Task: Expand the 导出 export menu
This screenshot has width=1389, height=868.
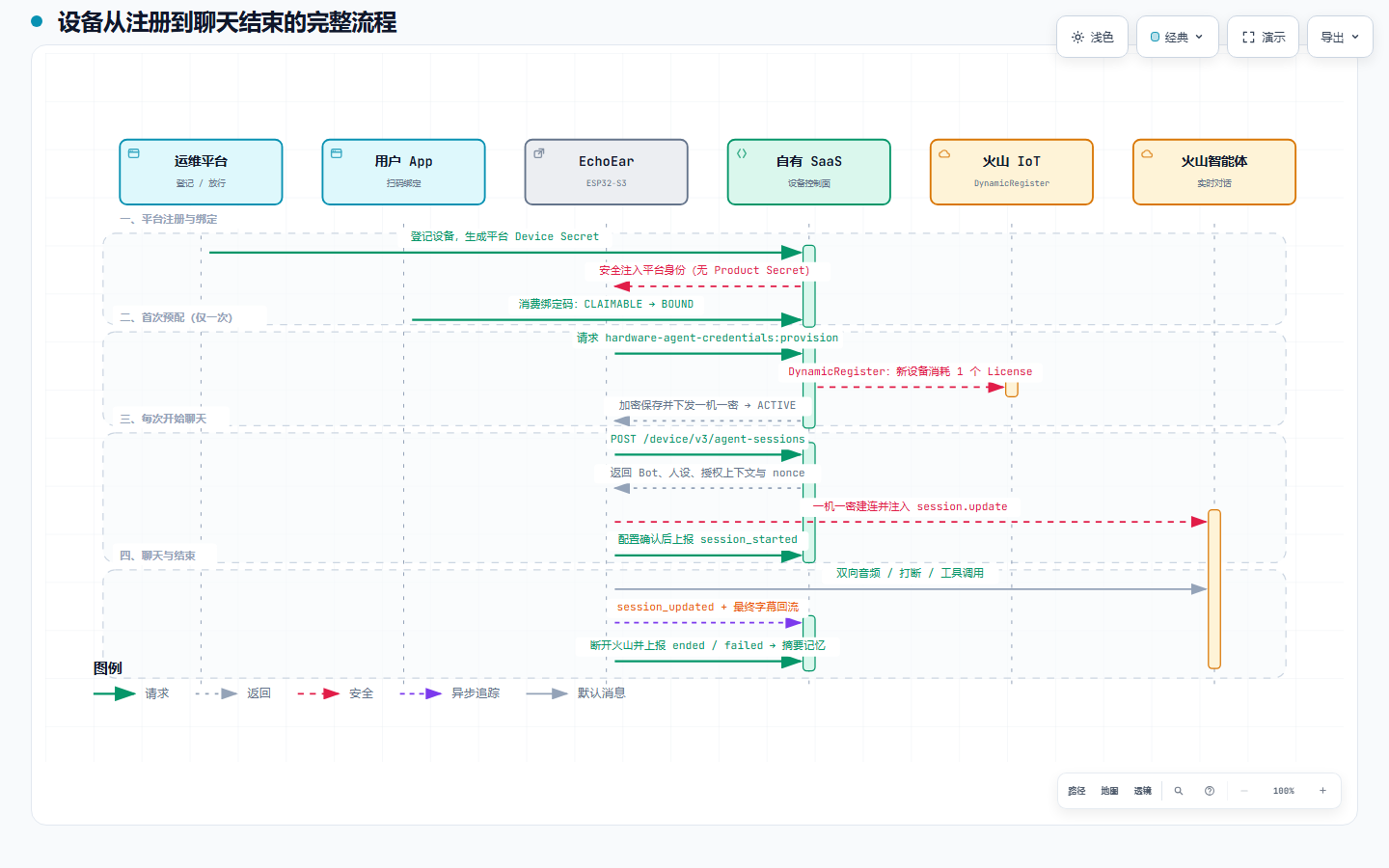Action: 1340,37
